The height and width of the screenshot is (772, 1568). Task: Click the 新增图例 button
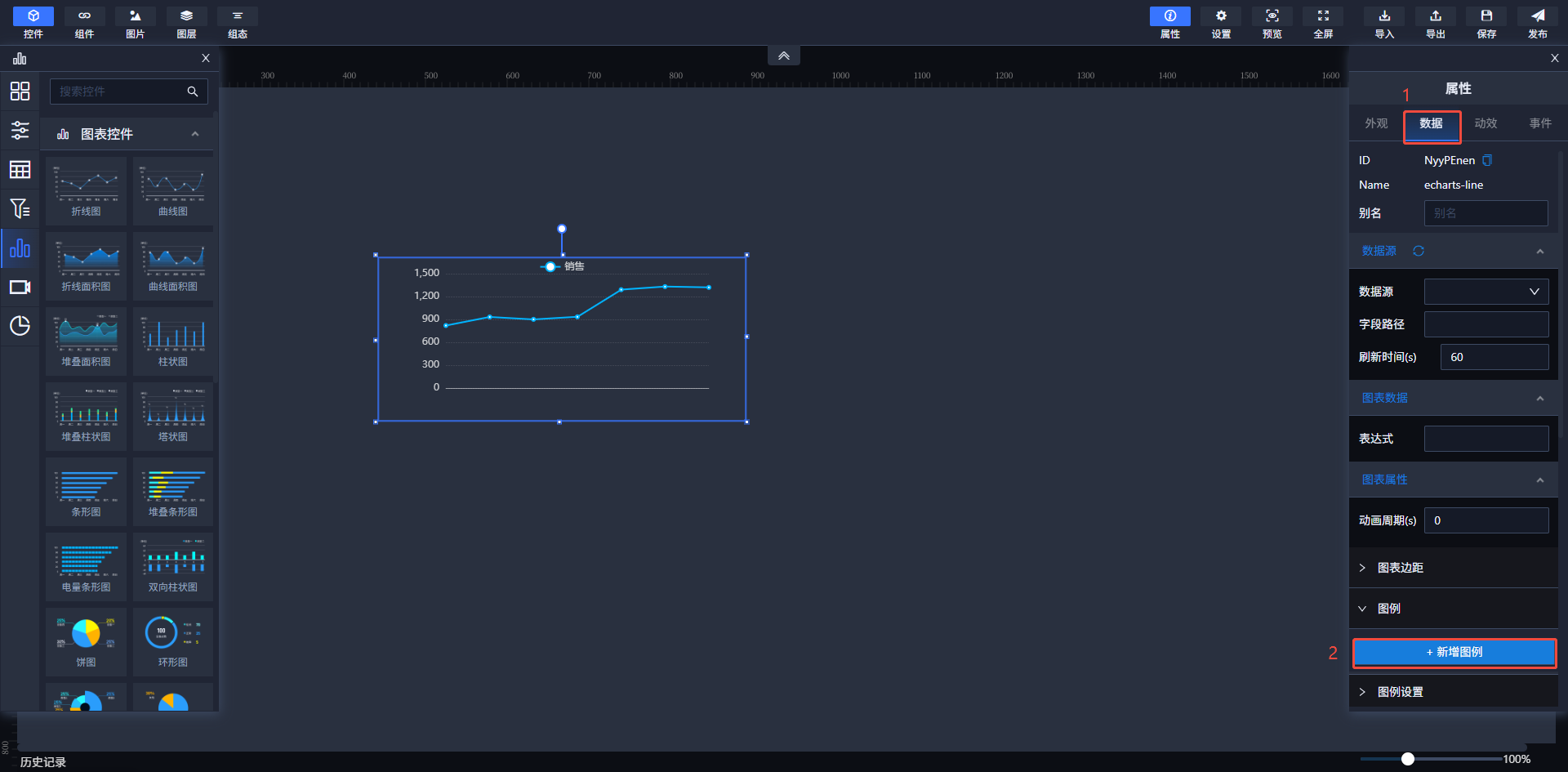(1454, 652)
